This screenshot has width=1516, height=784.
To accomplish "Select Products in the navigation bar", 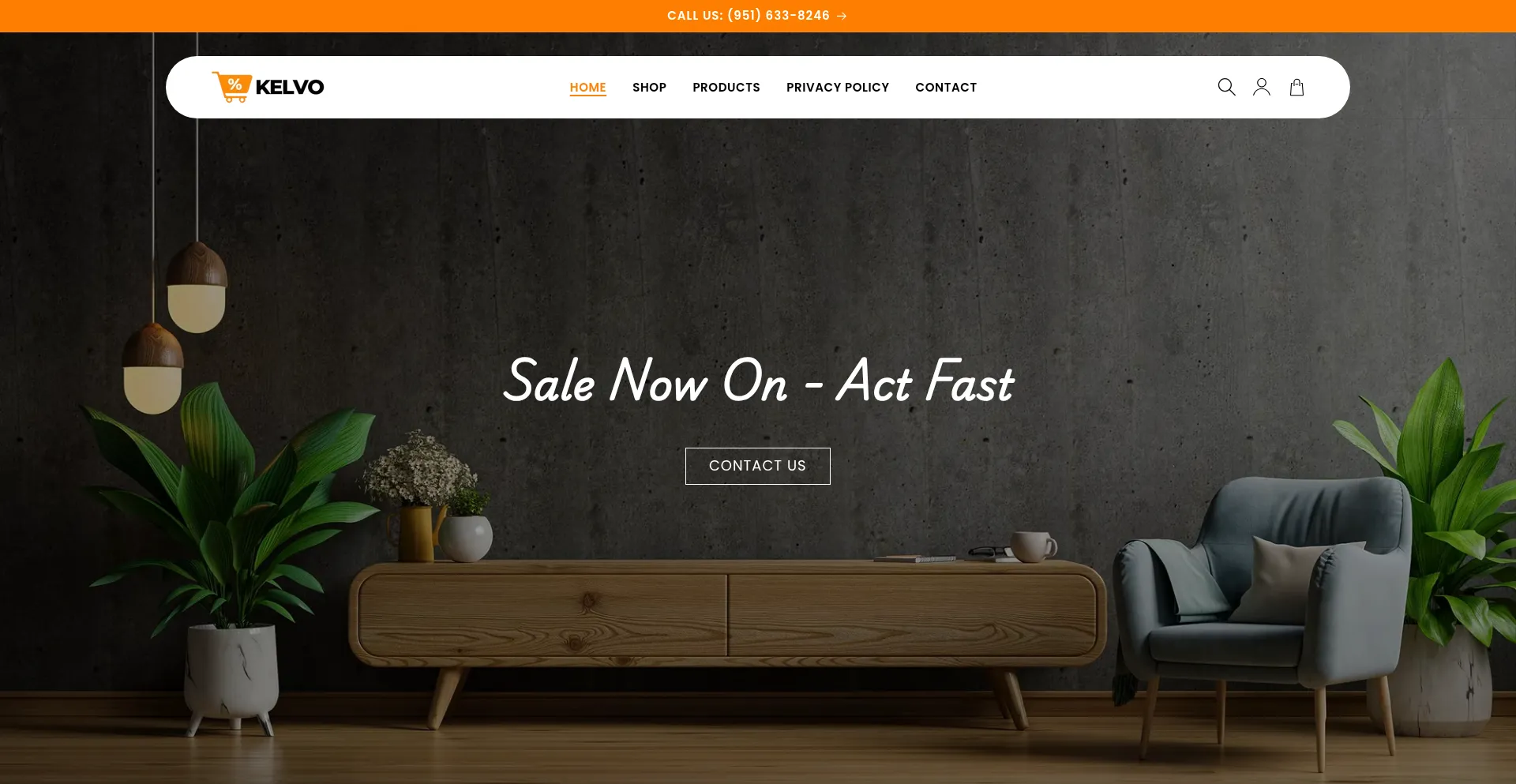I will [x=726, y=88].
